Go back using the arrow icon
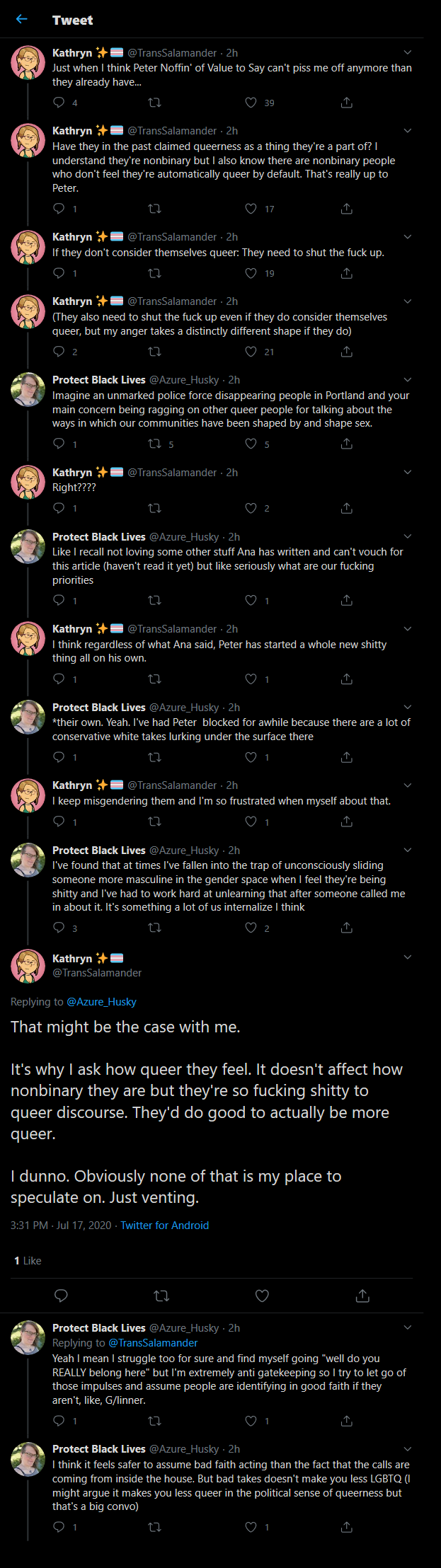This screenshot has width=441, height=1568. tap(21, 19)
